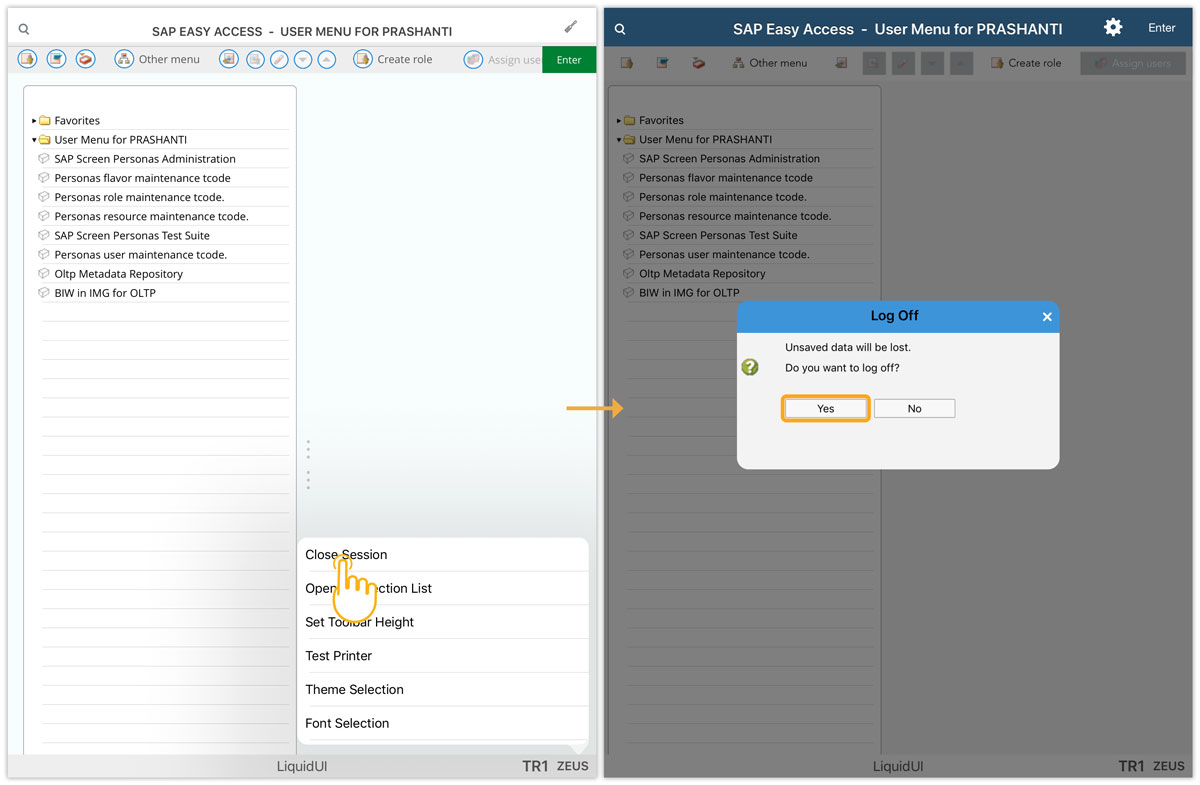1200x785 pixels.
Task: Select BIW in IMG for OLTP, left screen
Action: [105, 293]
